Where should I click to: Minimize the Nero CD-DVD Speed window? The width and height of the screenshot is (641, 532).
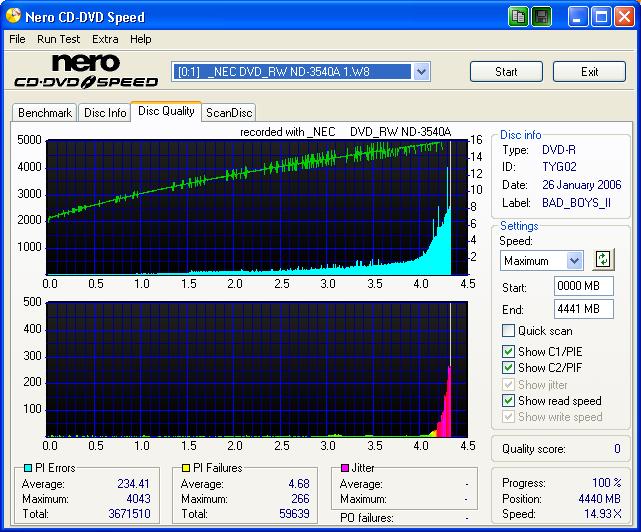(577, 16)
